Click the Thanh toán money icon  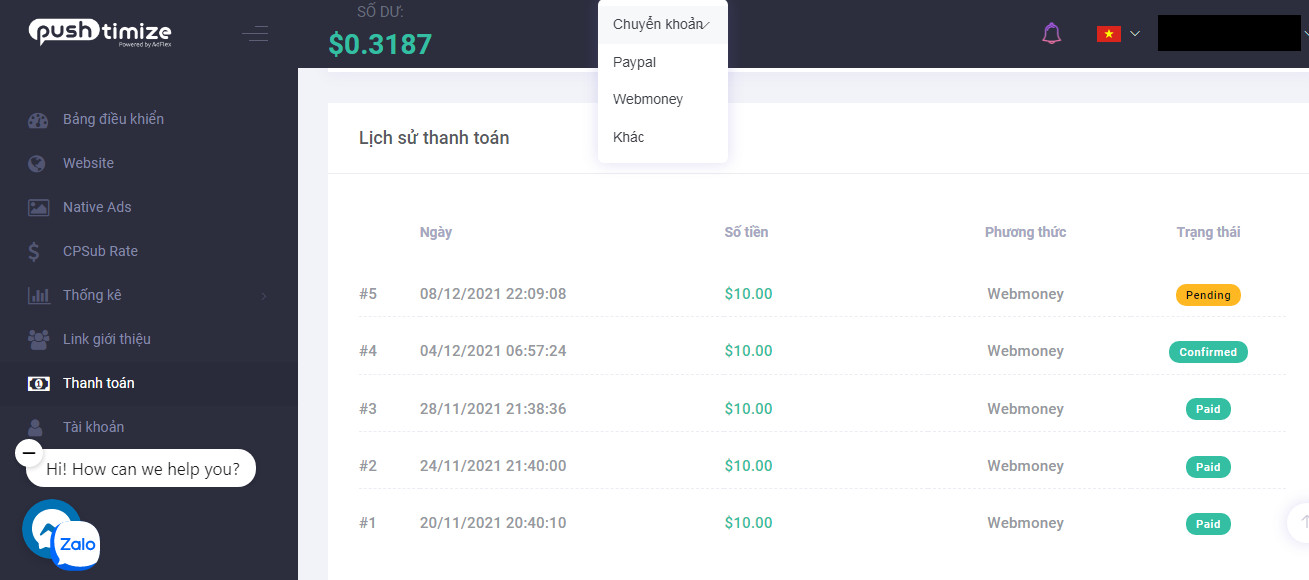(38, 383)
